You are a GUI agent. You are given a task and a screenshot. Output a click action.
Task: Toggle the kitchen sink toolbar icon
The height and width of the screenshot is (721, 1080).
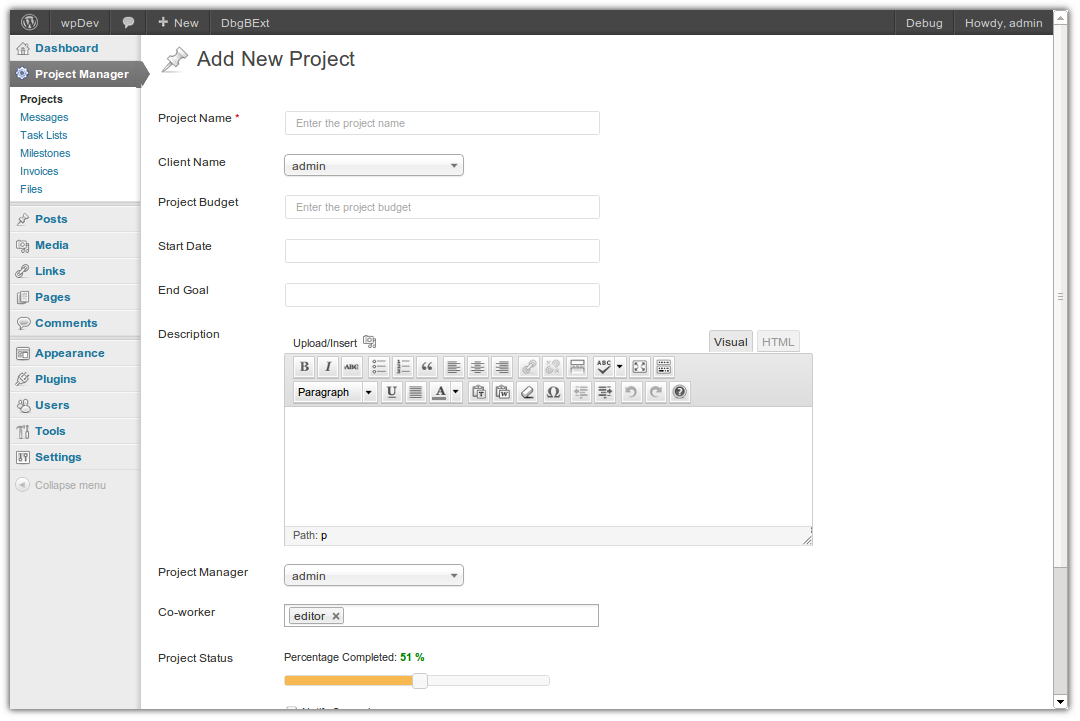pos(664,367)
